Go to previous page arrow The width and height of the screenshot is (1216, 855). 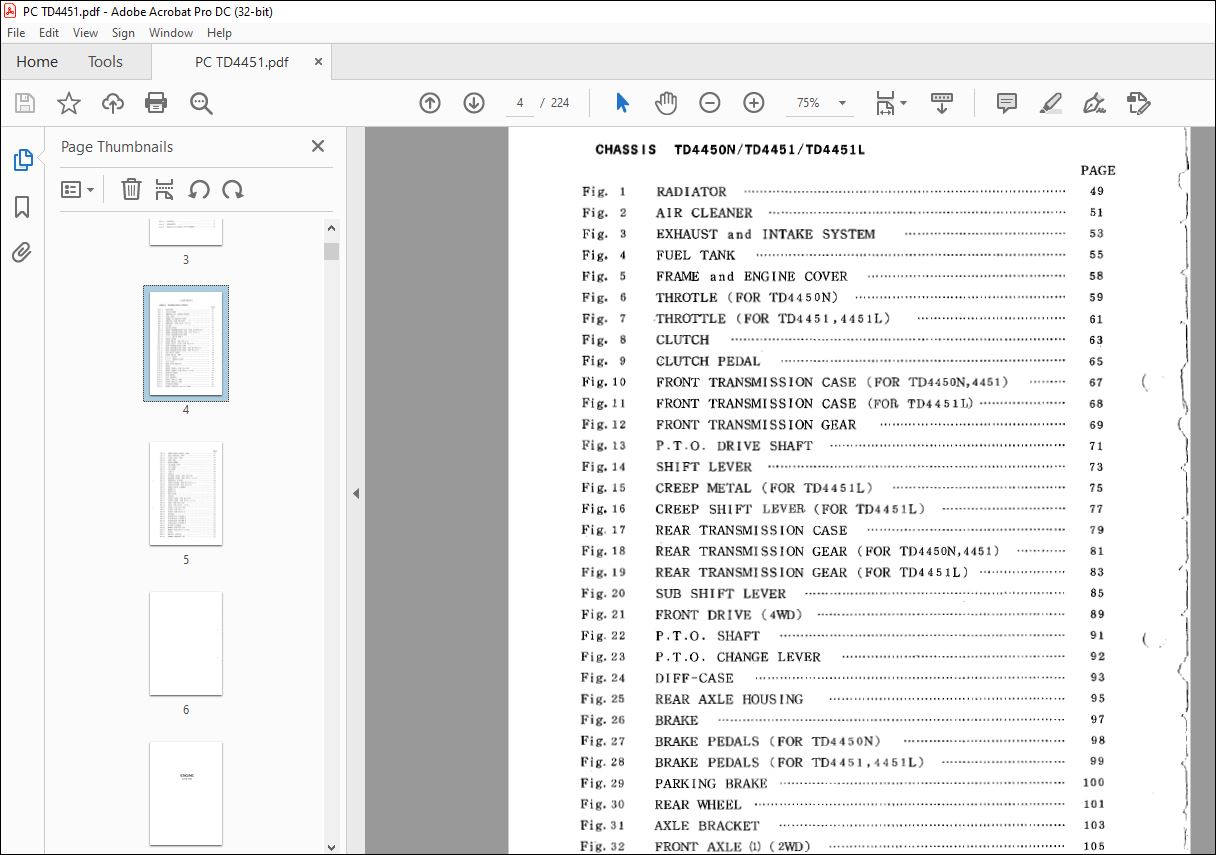click(x=430, y=103)
